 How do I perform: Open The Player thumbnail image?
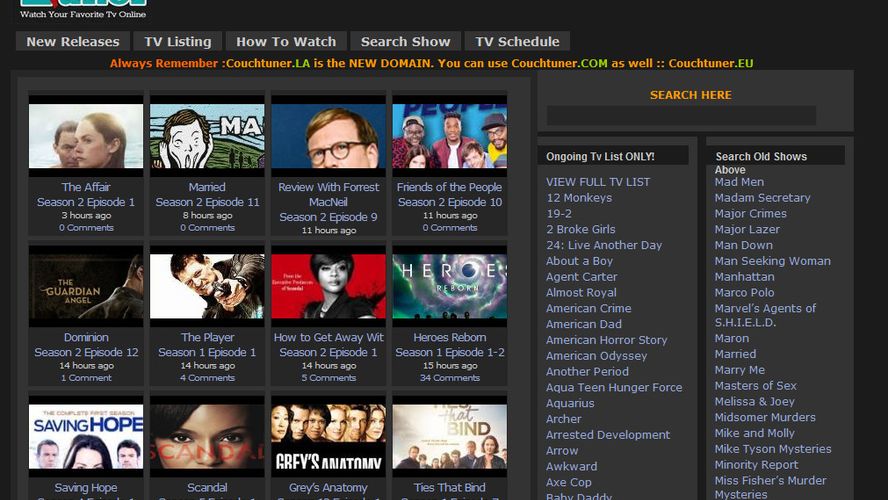[207, 286]
